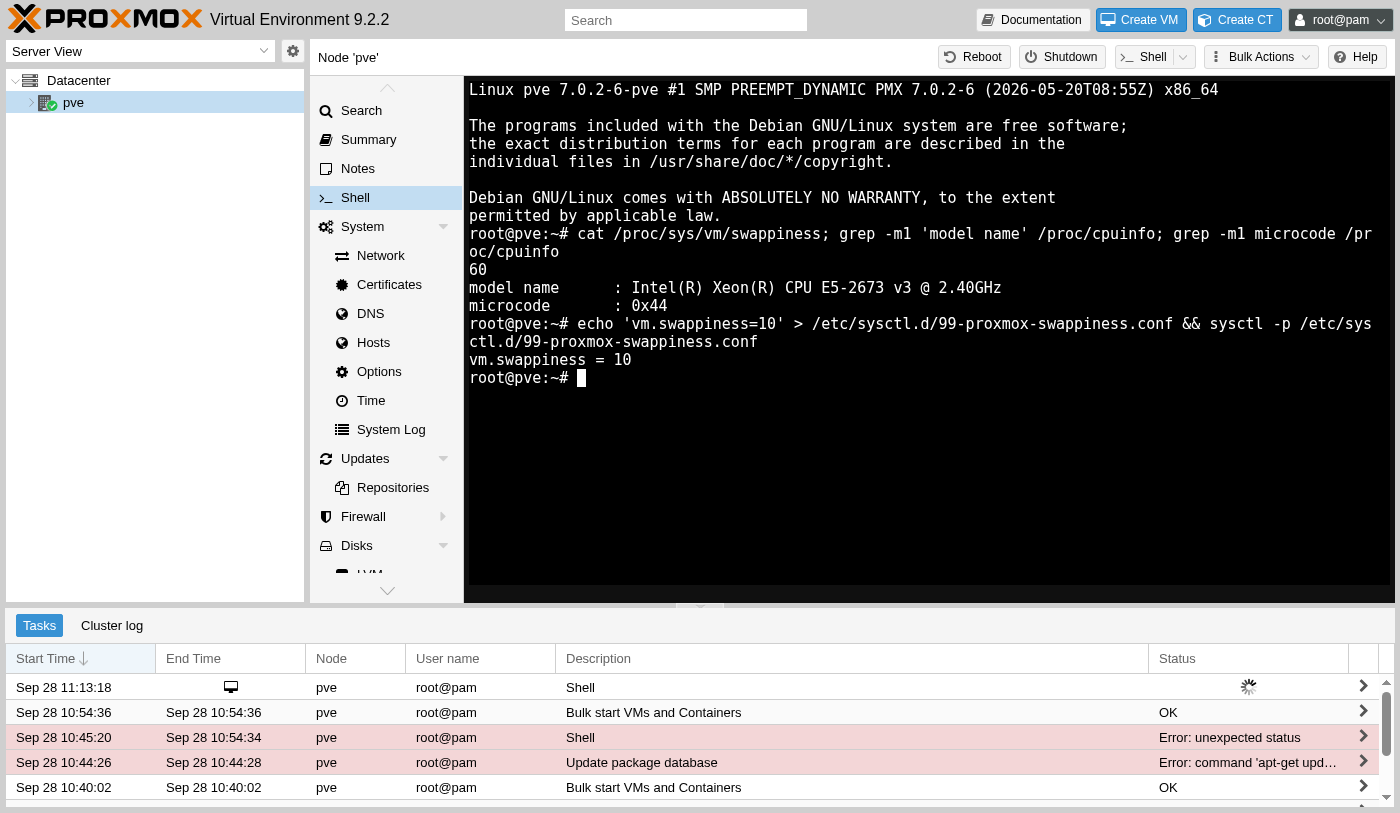
Task: Open details arrow for 10:45:20 Shell task
Action: point(1363,736)
